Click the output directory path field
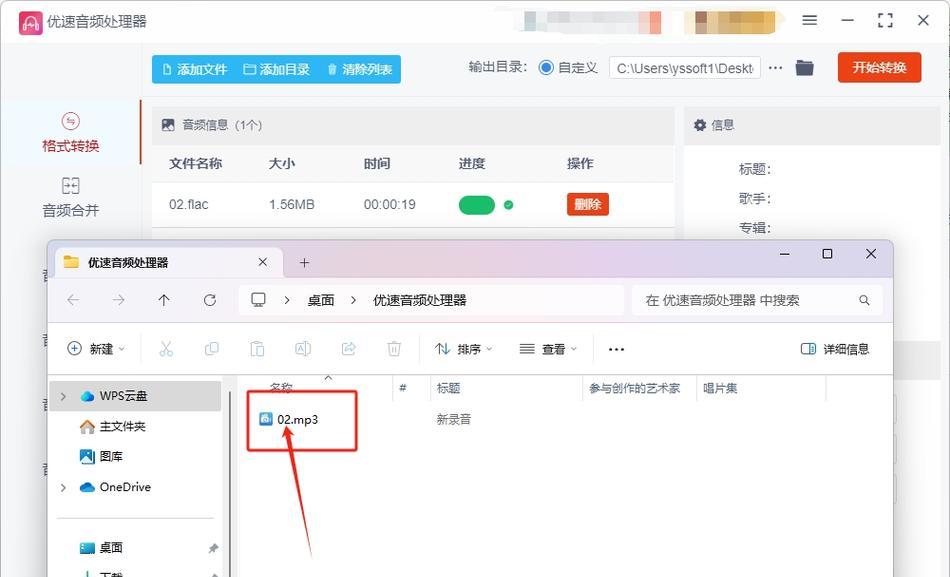The image size is (950, 577). click(x=685, y=68)
